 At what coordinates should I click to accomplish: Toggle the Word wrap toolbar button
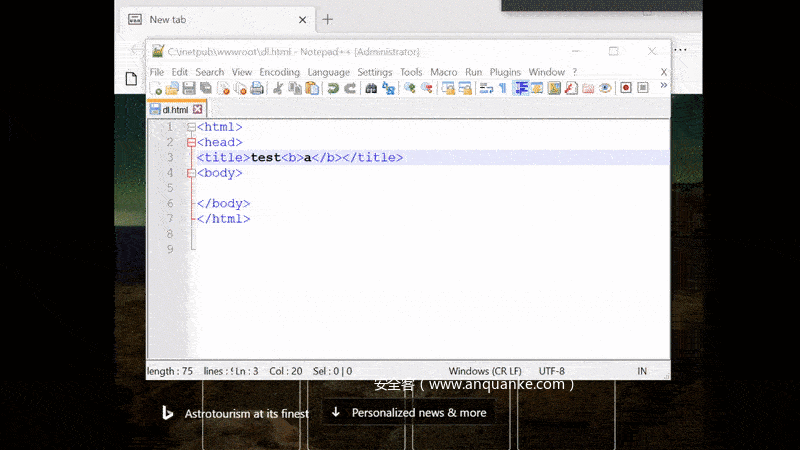coord(486,89)
